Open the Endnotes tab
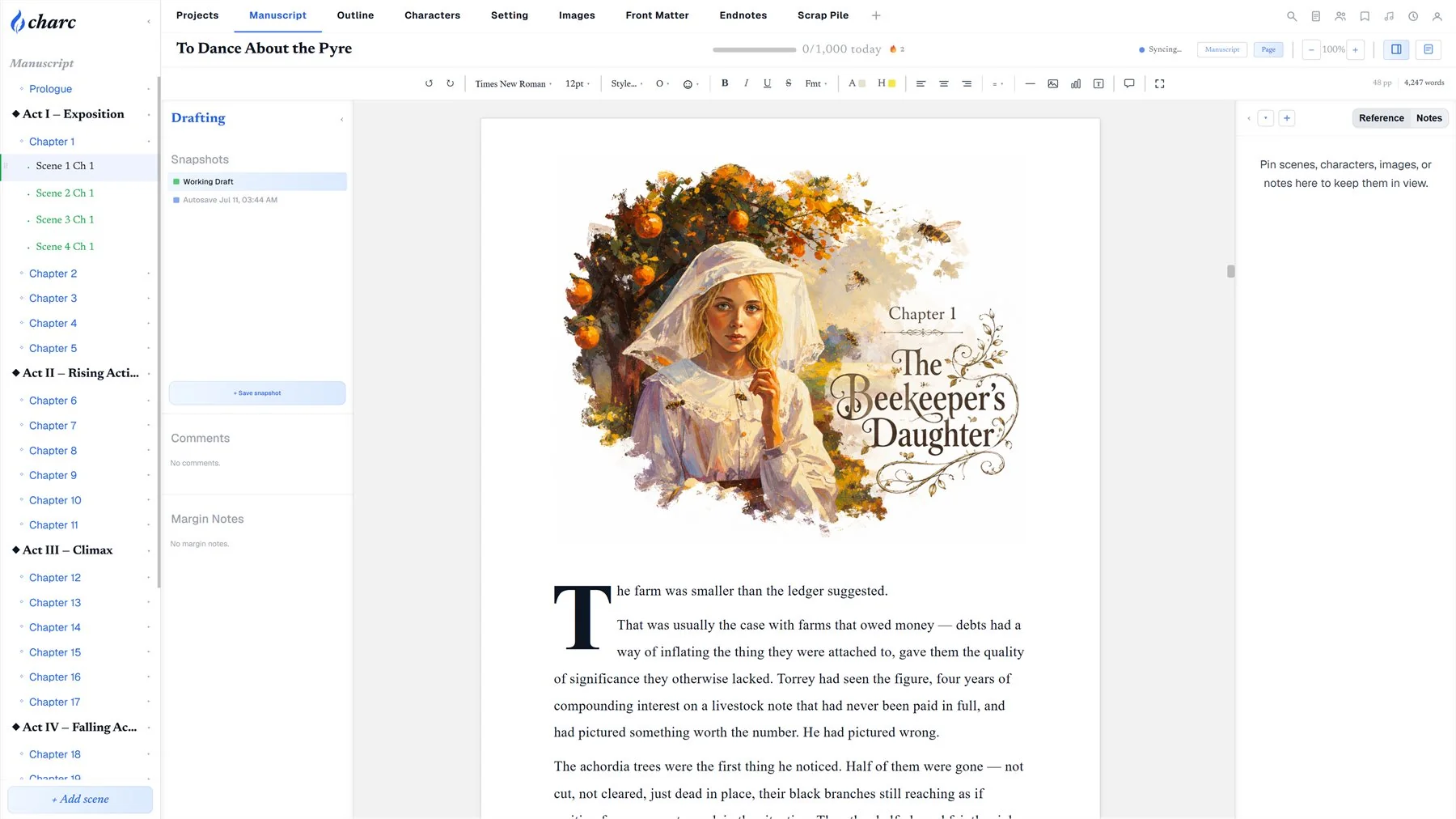 743,15
